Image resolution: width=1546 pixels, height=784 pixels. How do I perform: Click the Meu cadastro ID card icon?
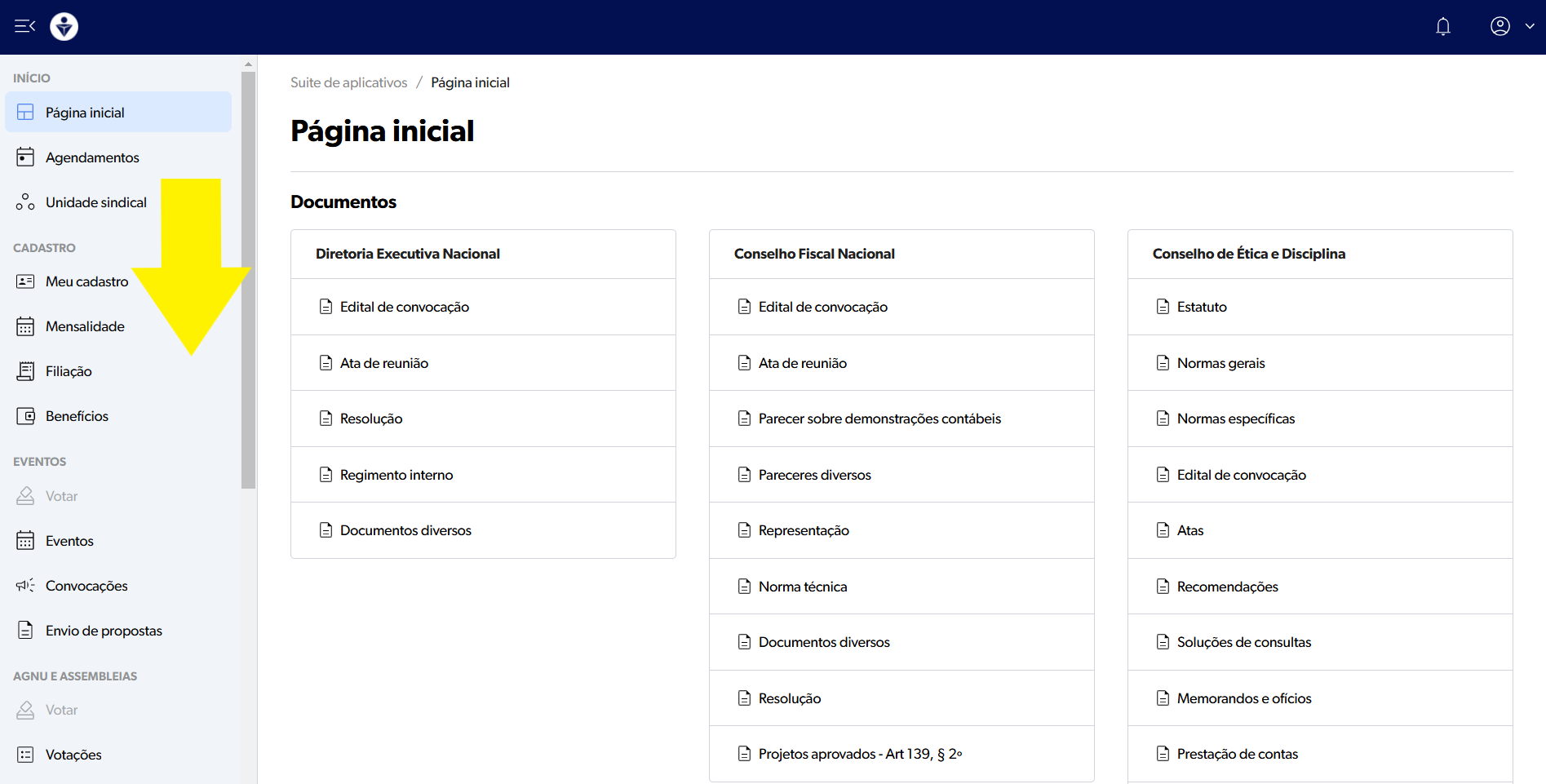click(x=25, y=281)
